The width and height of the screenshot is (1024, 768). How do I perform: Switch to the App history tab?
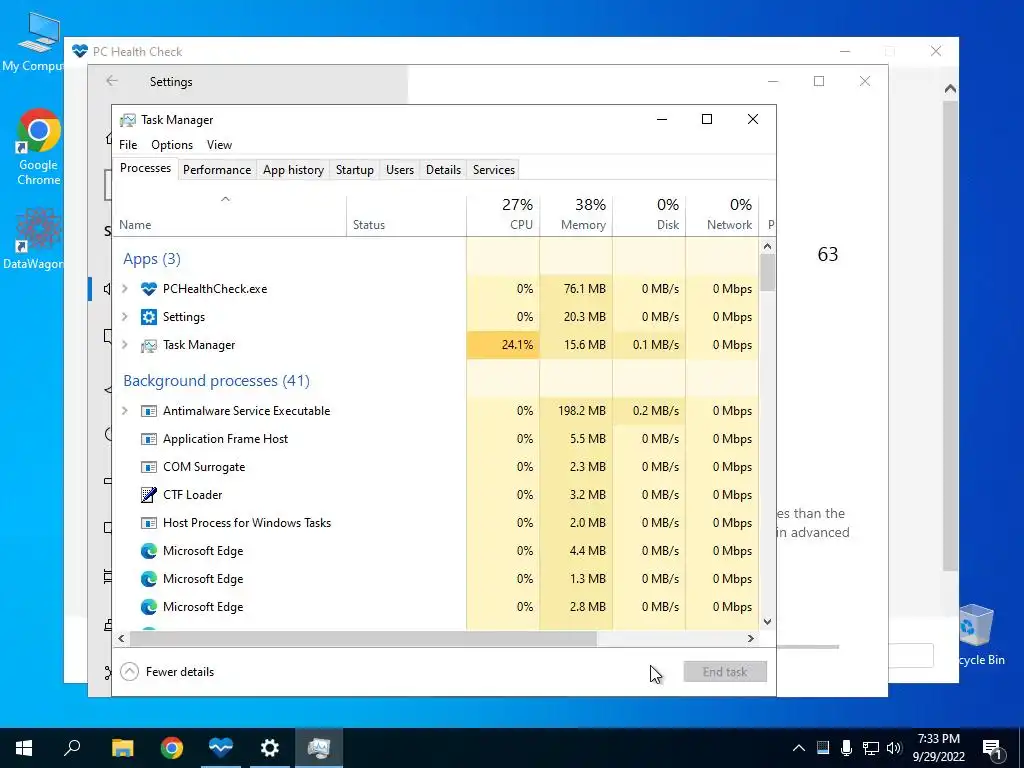[293, 170]
